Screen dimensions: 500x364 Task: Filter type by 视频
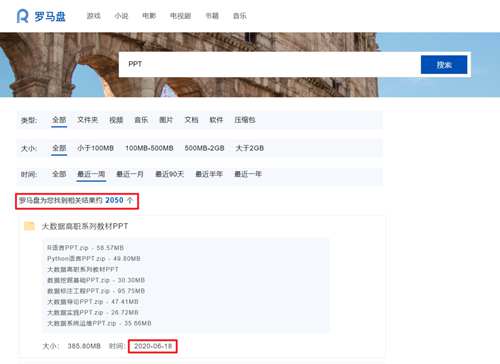116,120
